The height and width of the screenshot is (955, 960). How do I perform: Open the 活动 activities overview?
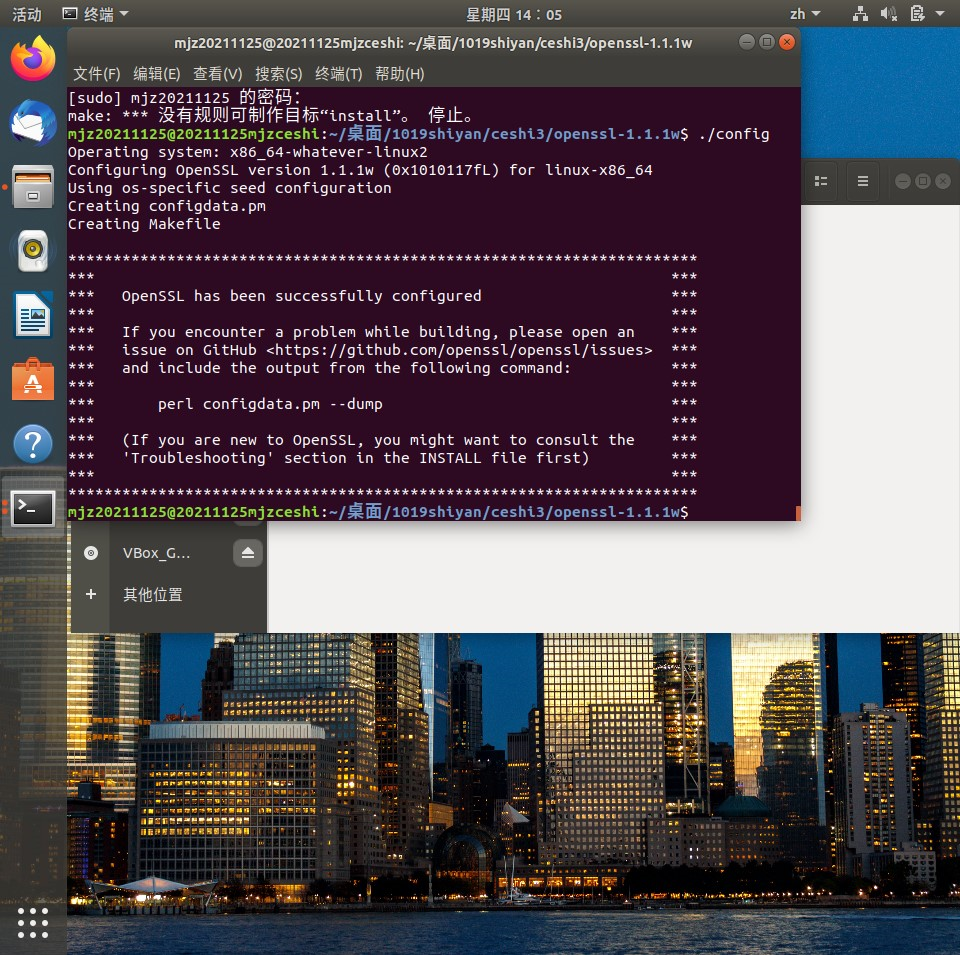[x=27, y=14]
